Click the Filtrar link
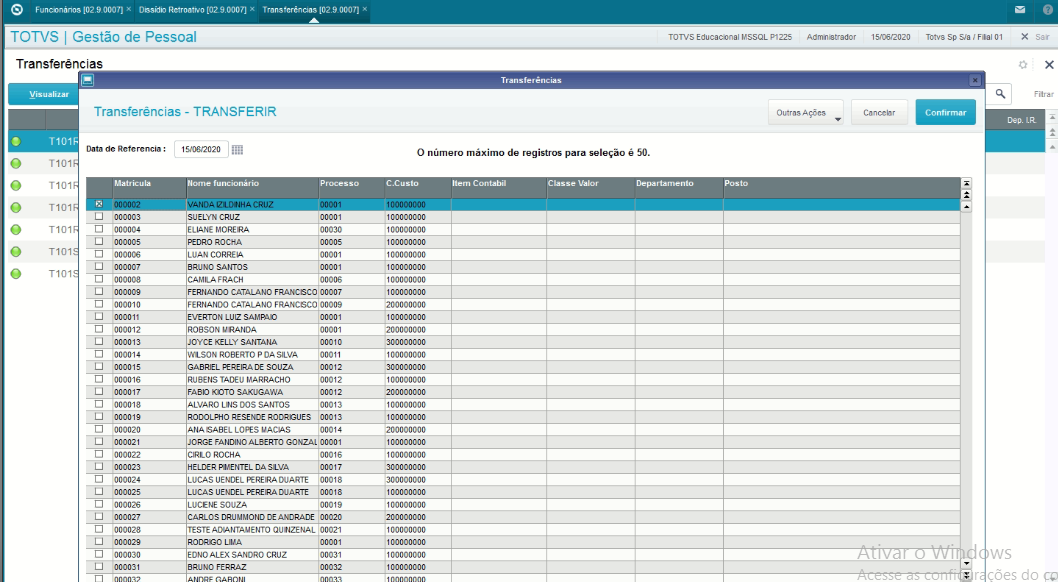Viewport: 1058px width, 582px height. [x=1043, y=94]
